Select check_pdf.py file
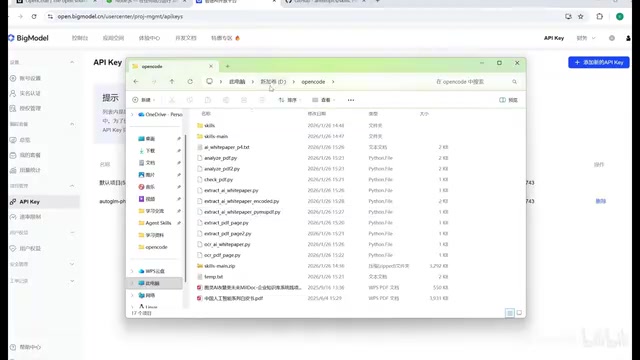This screenshot has width=640, height=360. click(218, 180)
